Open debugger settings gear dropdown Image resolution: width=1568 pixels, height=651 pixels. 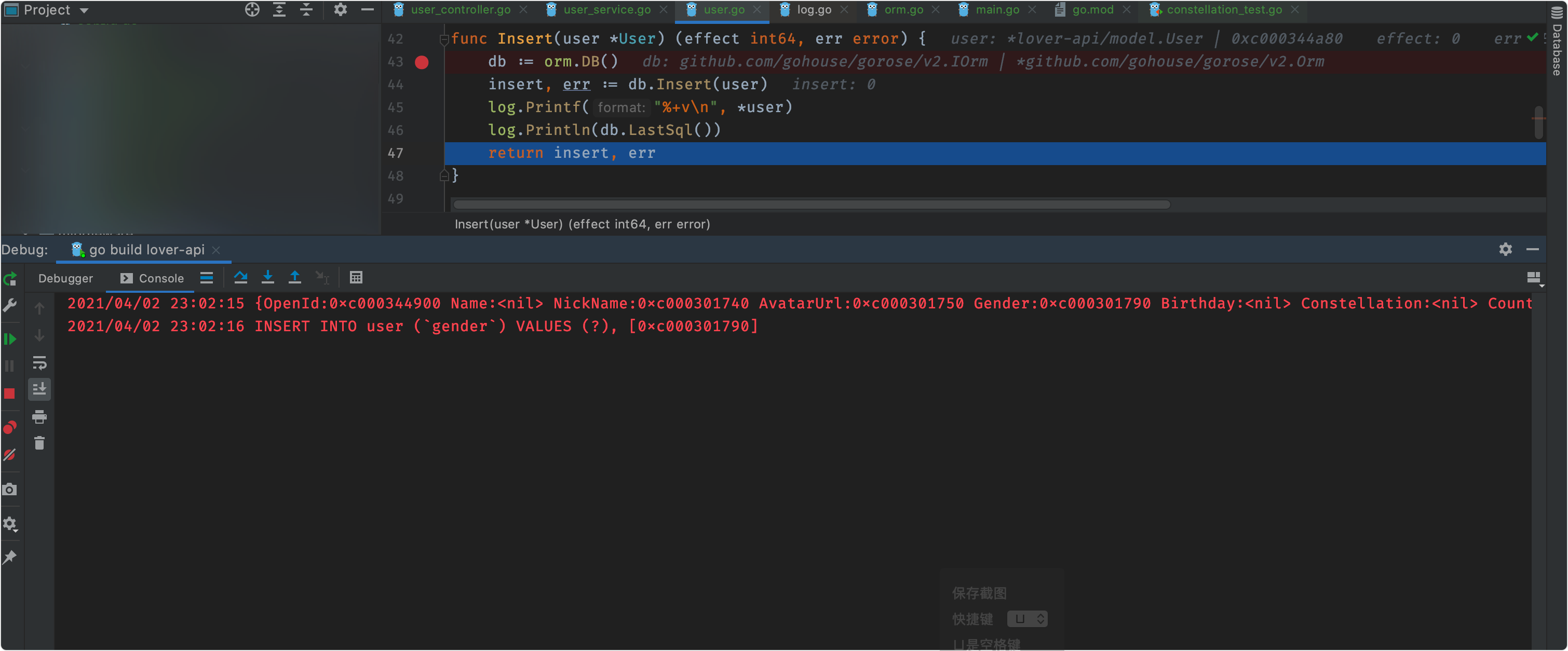pos(10,523)
